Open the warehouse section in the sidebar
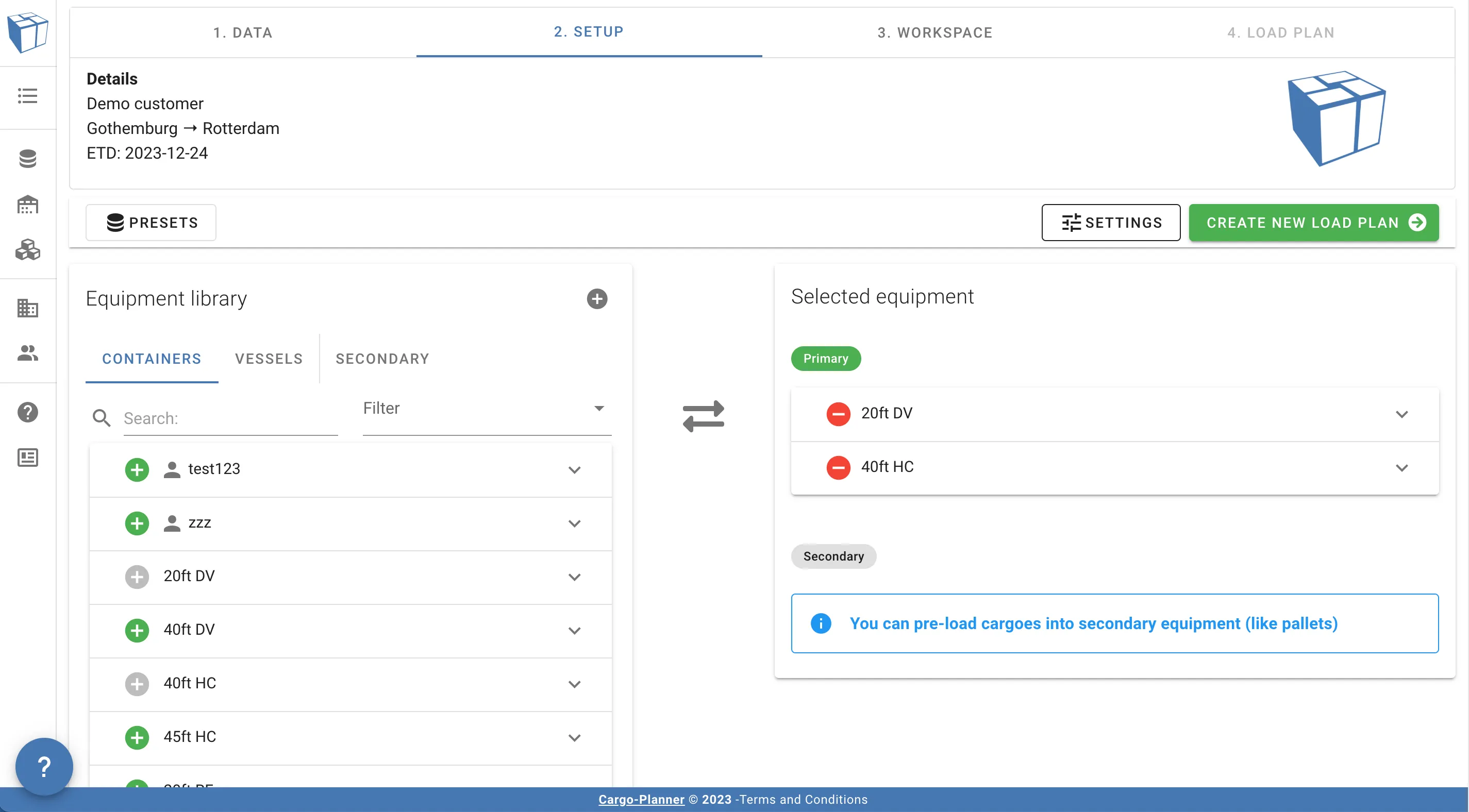The width and height of the screenshot is (1469, 812). 27,205
